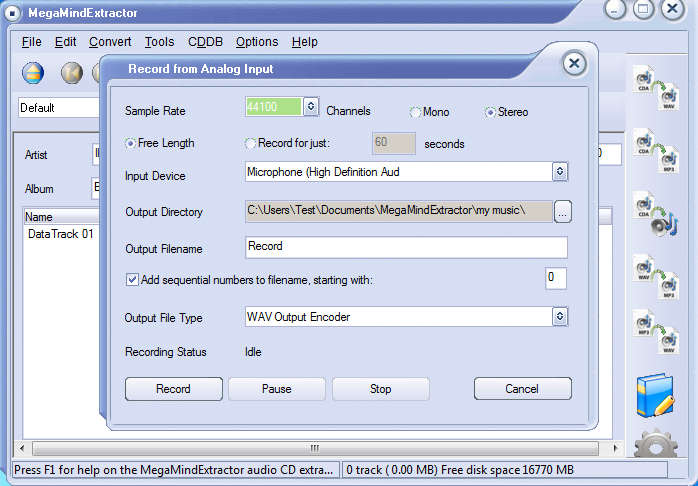This screenshot has height=486, width=698.
Task: Click the Output Directory path field
Action: [399, 211]
